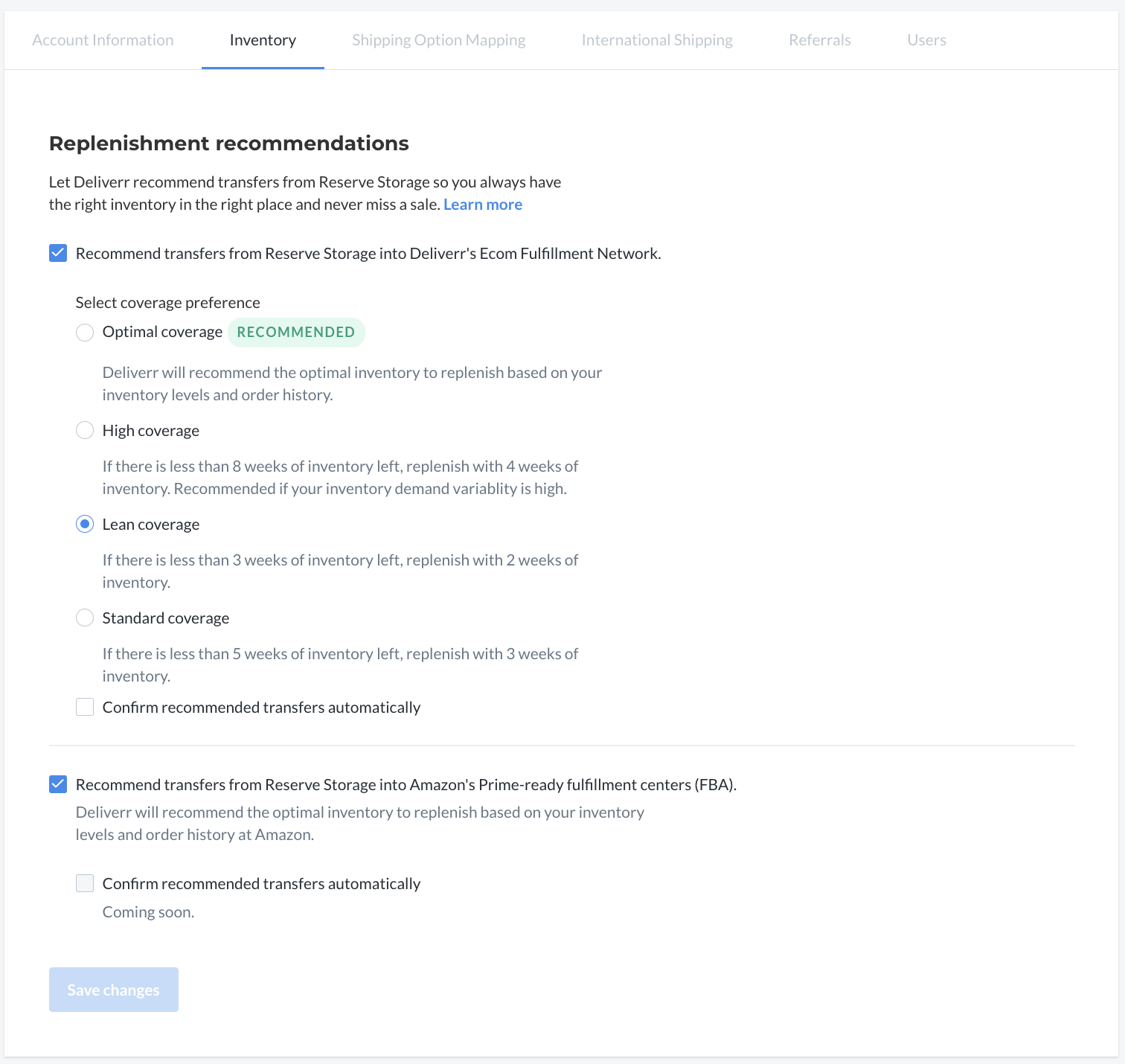Follow the Learn more link
Image resolution: width=1125 pixels, height=1064 pixels.
(x=483, y=205)
